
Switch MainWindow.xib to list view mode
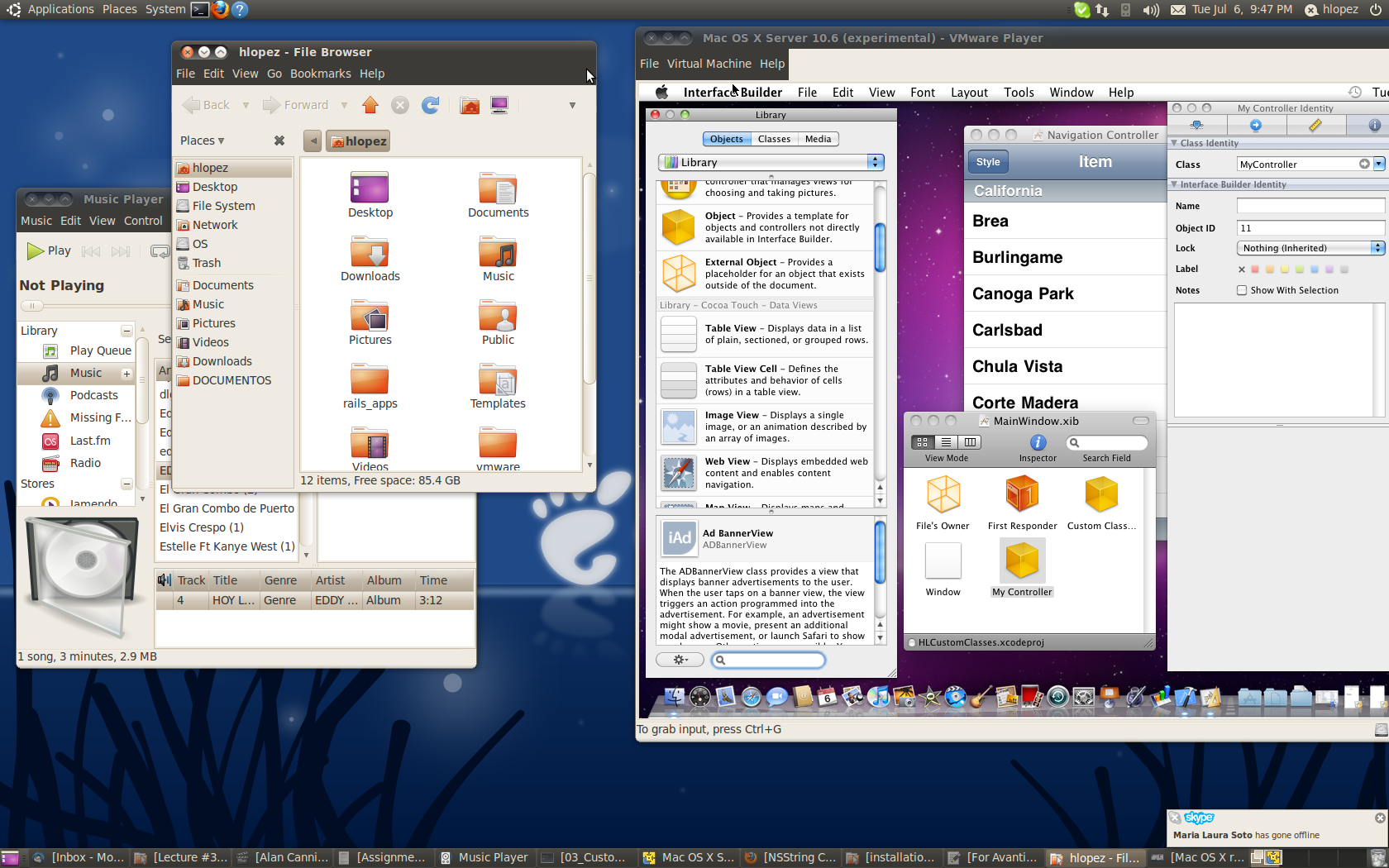coord(946,442)
